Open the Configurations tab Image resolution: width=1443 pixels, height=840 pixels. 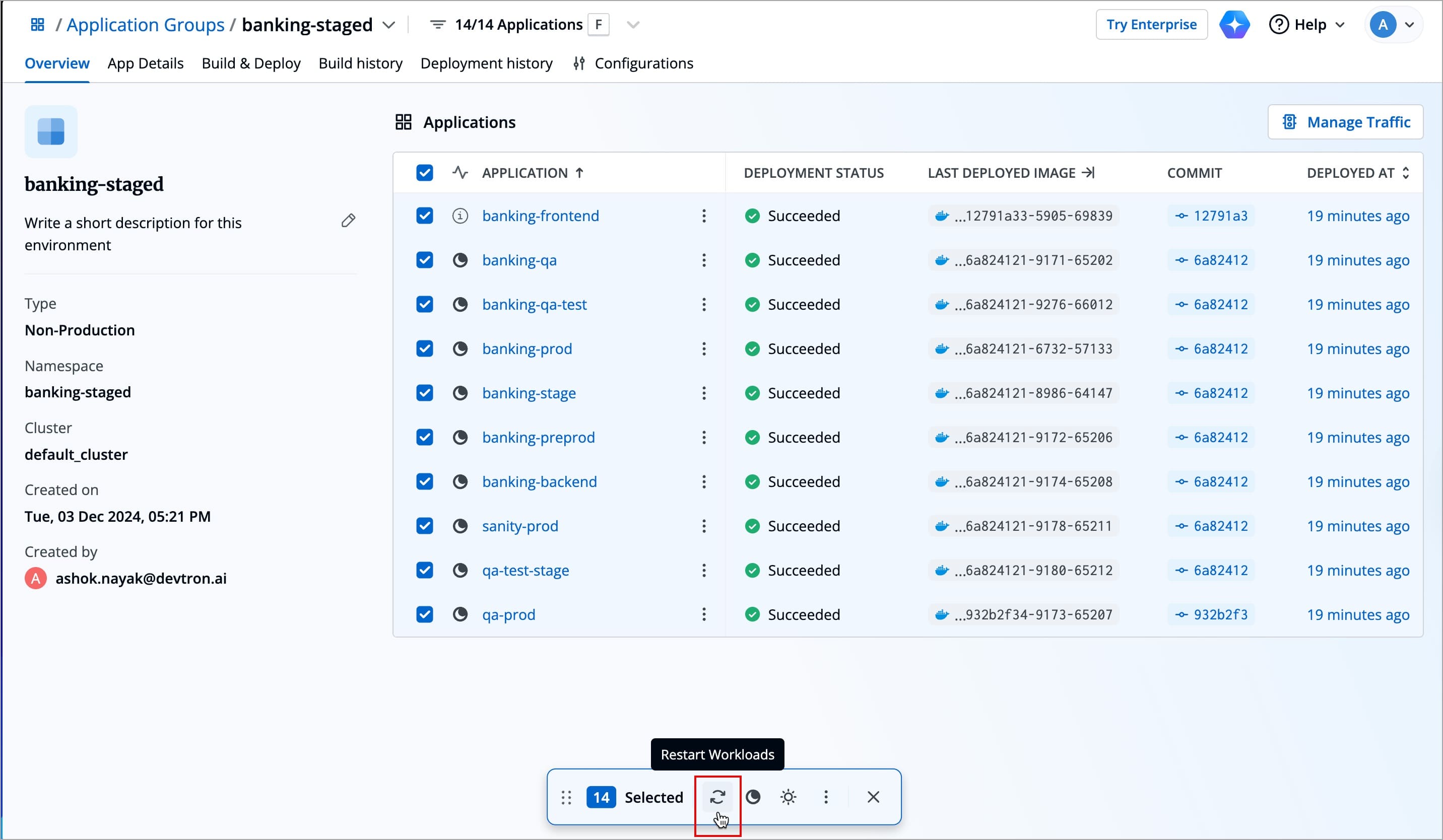(x=643, y=63)
